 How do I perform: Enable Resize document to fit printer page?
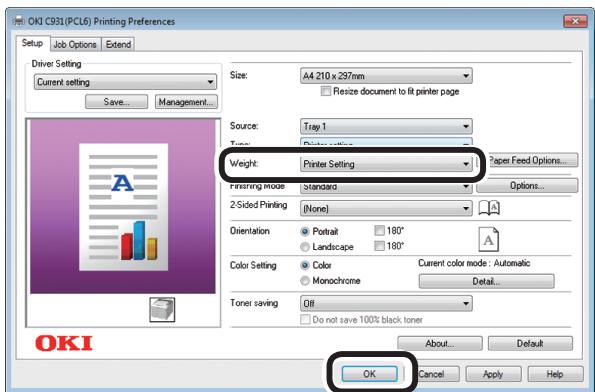(x=326, y=91)
